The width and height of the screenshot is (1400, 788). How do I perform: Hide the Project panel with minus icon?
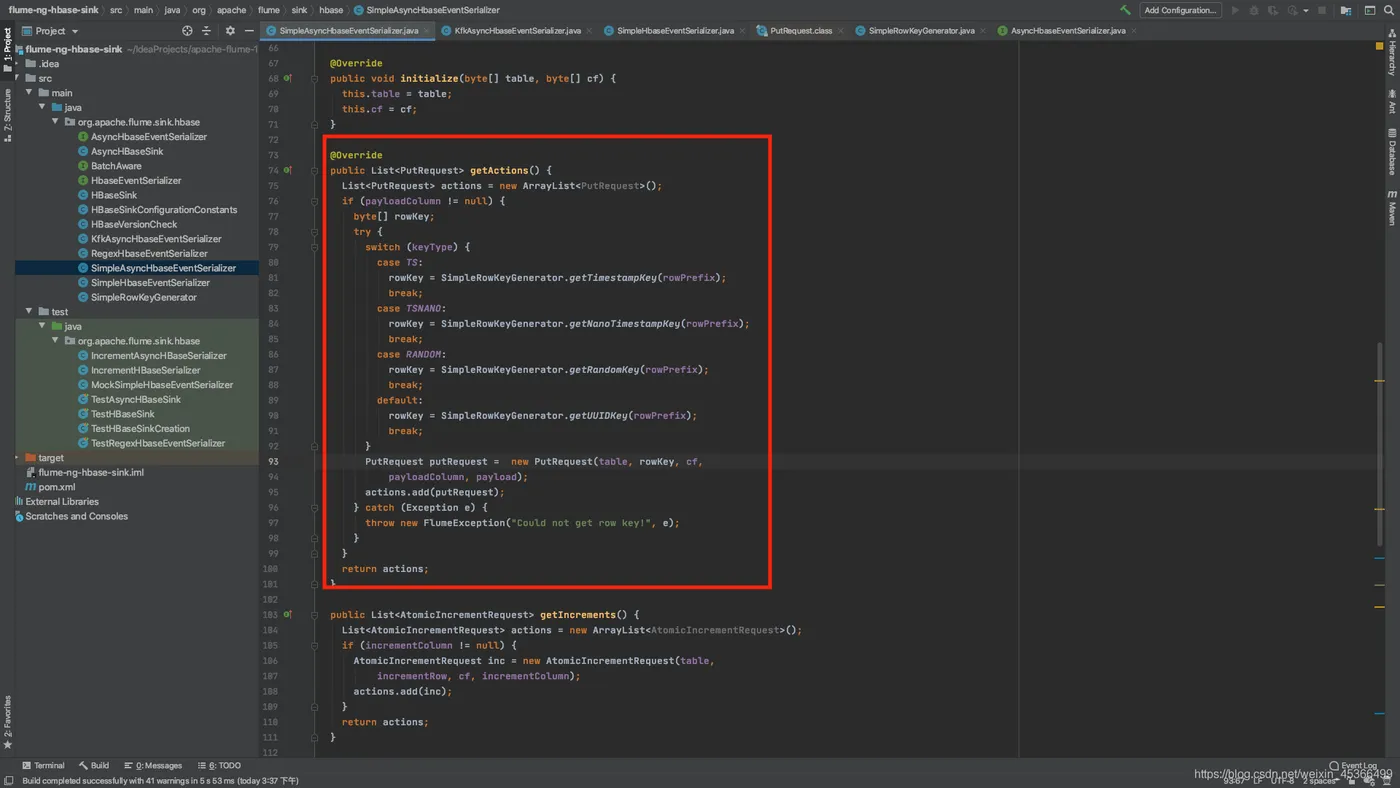point(249,31)
